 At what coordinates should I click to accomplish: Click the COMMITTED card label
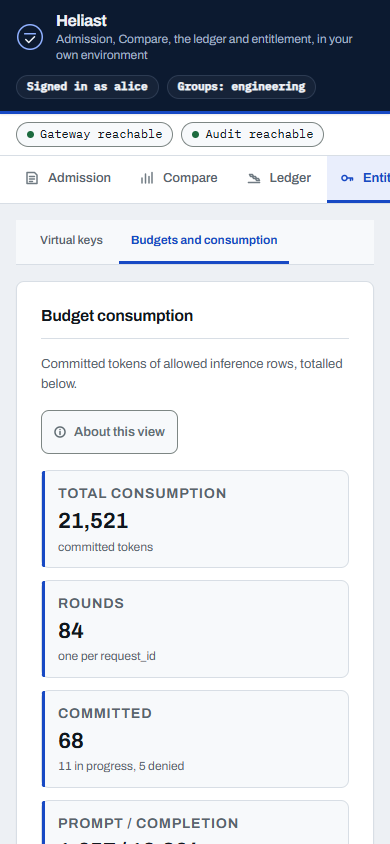105,713
